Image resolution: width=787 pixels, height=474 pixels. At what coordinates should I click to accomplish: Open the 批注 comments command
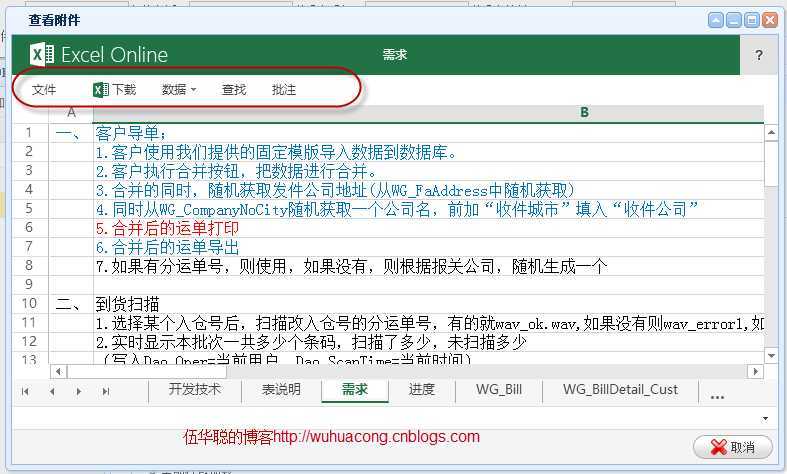284,89
